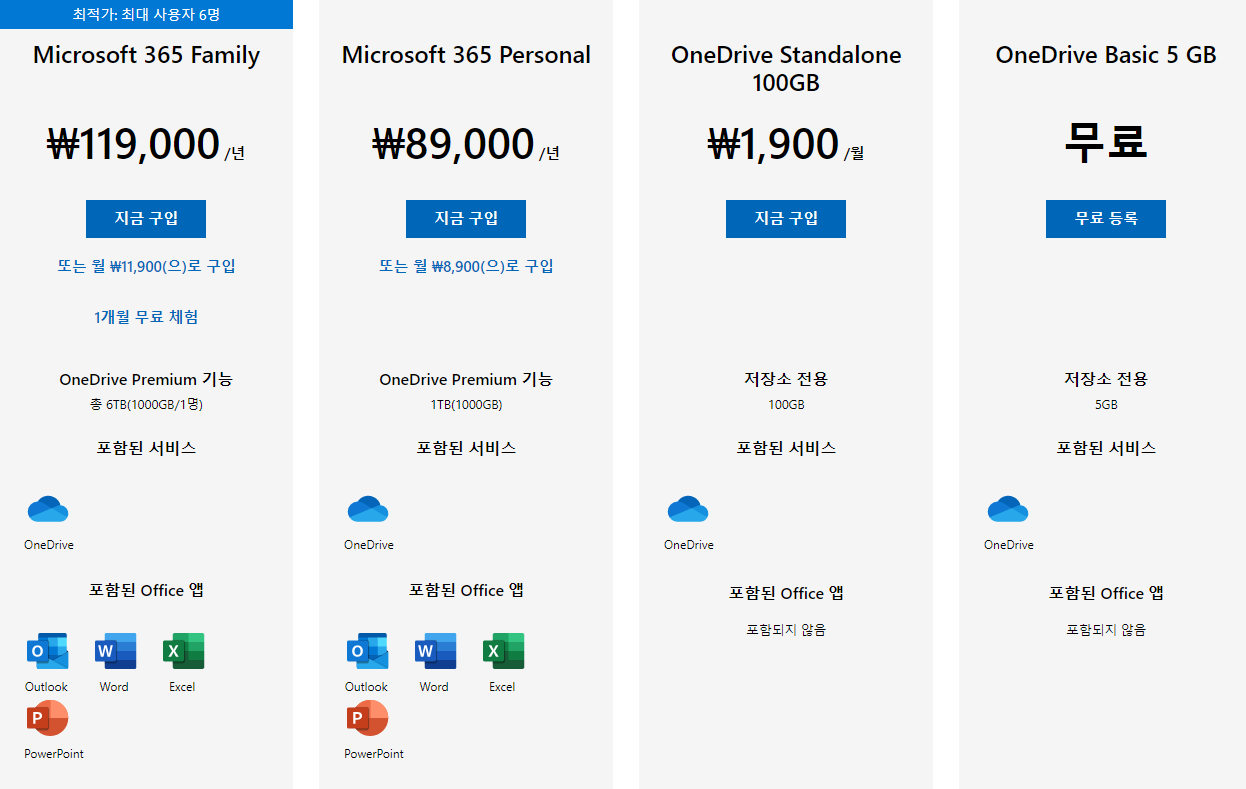This screenshot has width=1246, height=789.
Task: Click the 5GB storage text
Action: pyautogui.click(x=1106, y=405)
